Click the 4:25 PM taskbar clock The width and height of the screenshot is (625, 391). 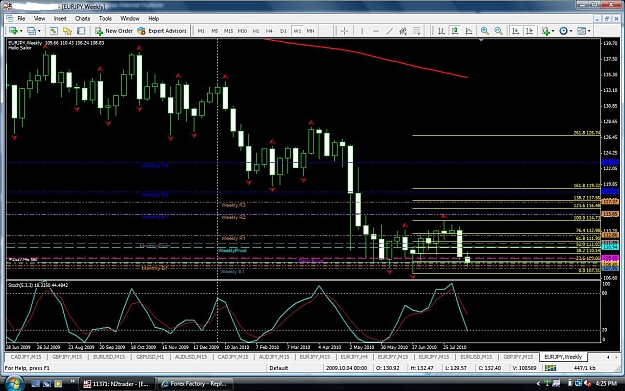click(606, 383)
